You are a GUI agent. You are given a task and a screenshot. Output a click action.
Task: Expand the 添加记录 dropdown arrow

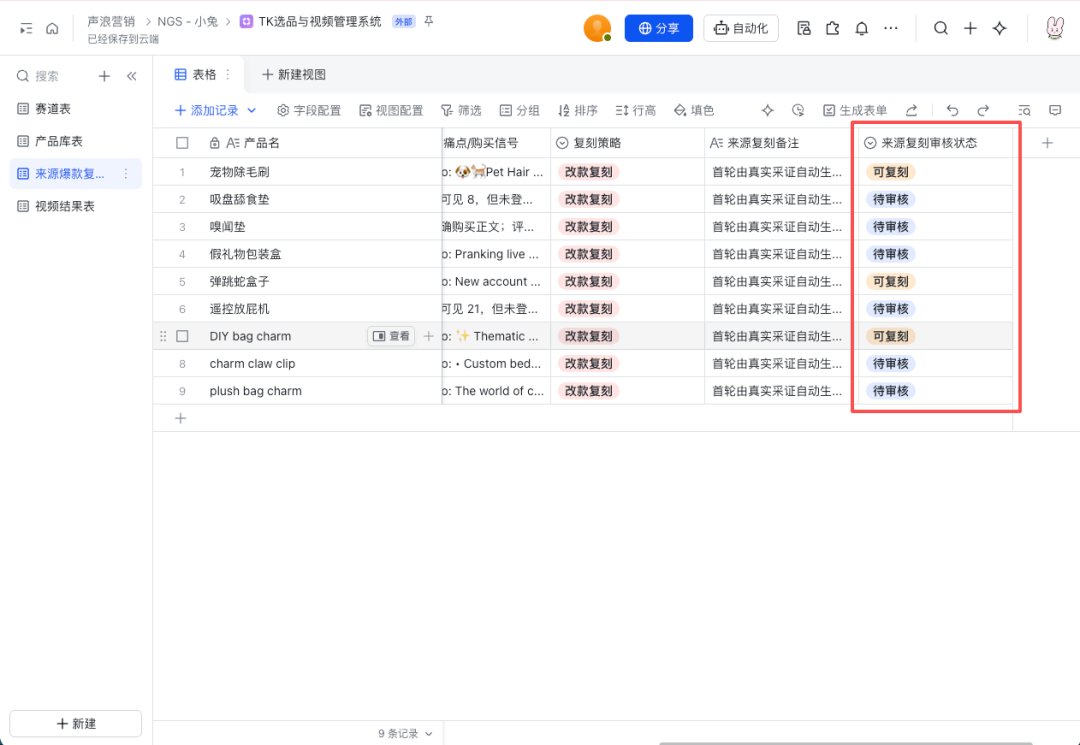tap(251, 110)
